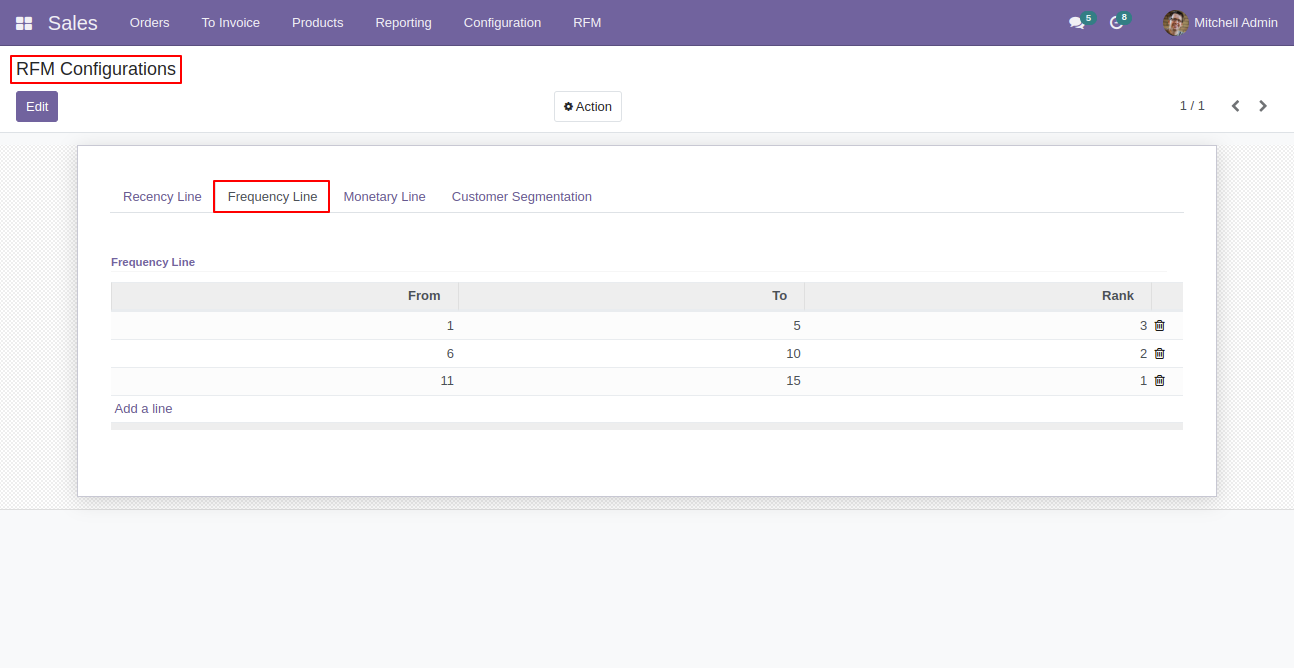
Task: Open the Reporting menu
Action: pos(404,23)
